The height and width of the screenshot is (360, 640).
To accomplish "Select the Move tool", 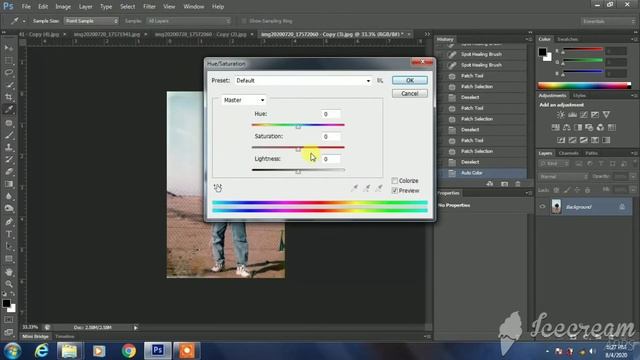I will (x=9, y=48).
